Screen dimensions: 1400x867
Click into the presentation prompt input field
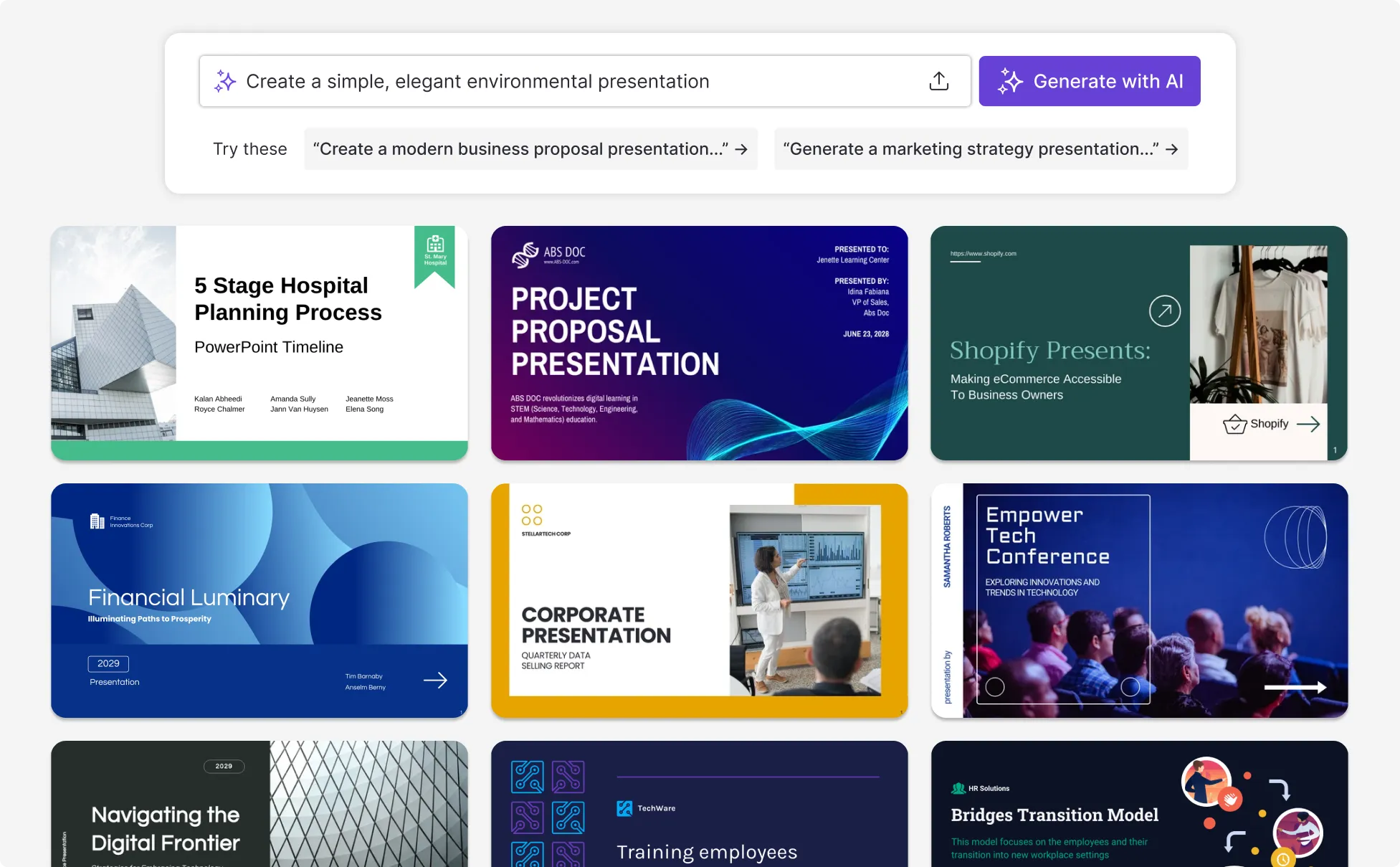pyautogui.click(x=584, y=81)
